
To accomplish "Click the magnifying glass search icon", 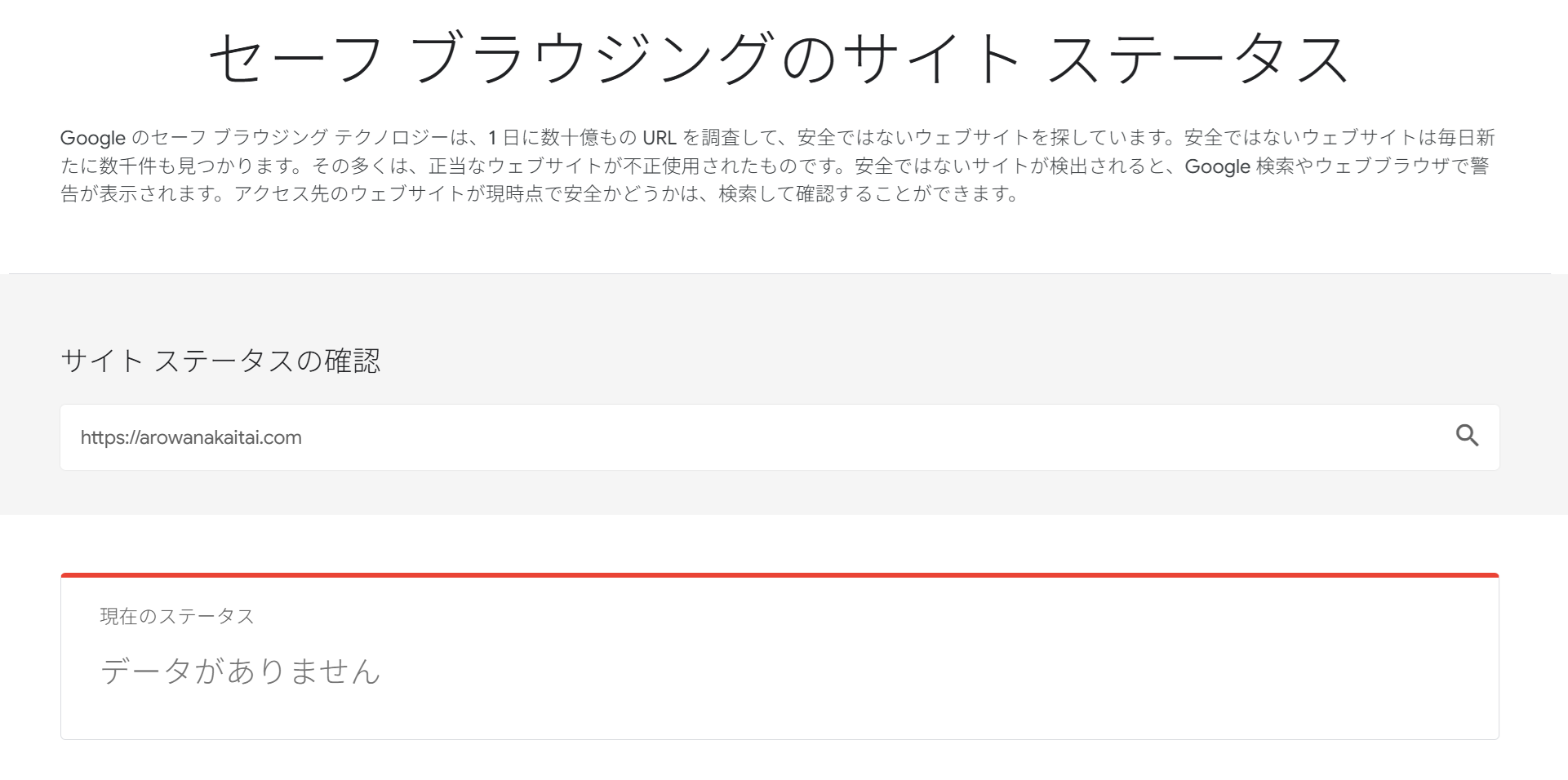I will pos(1467,437).
